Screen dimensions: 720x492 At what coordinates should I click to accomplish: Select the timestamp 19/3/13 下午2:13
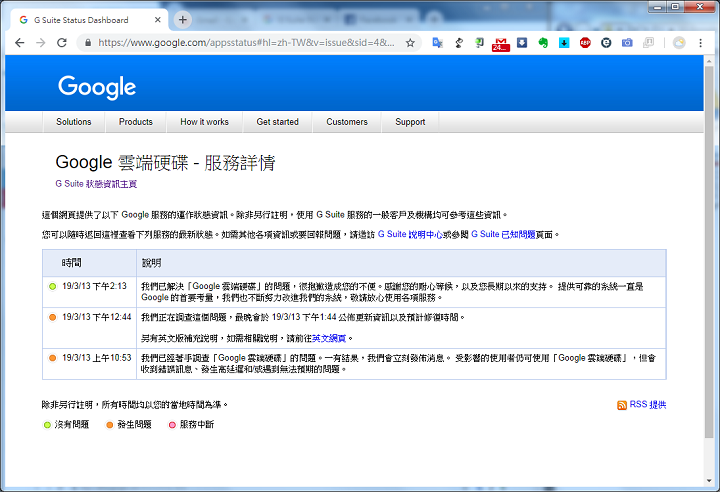coord(94,286)
